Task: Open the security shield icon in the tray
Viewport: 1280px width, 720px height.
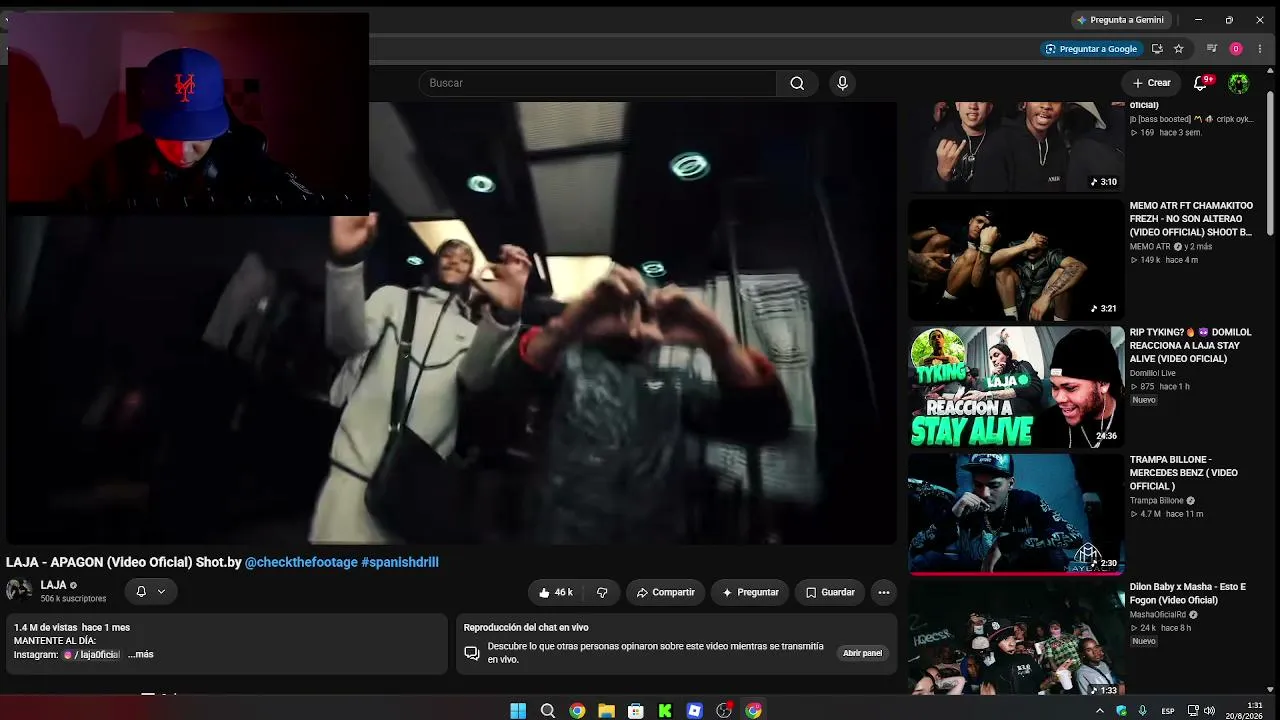Action: [1121, 711]
